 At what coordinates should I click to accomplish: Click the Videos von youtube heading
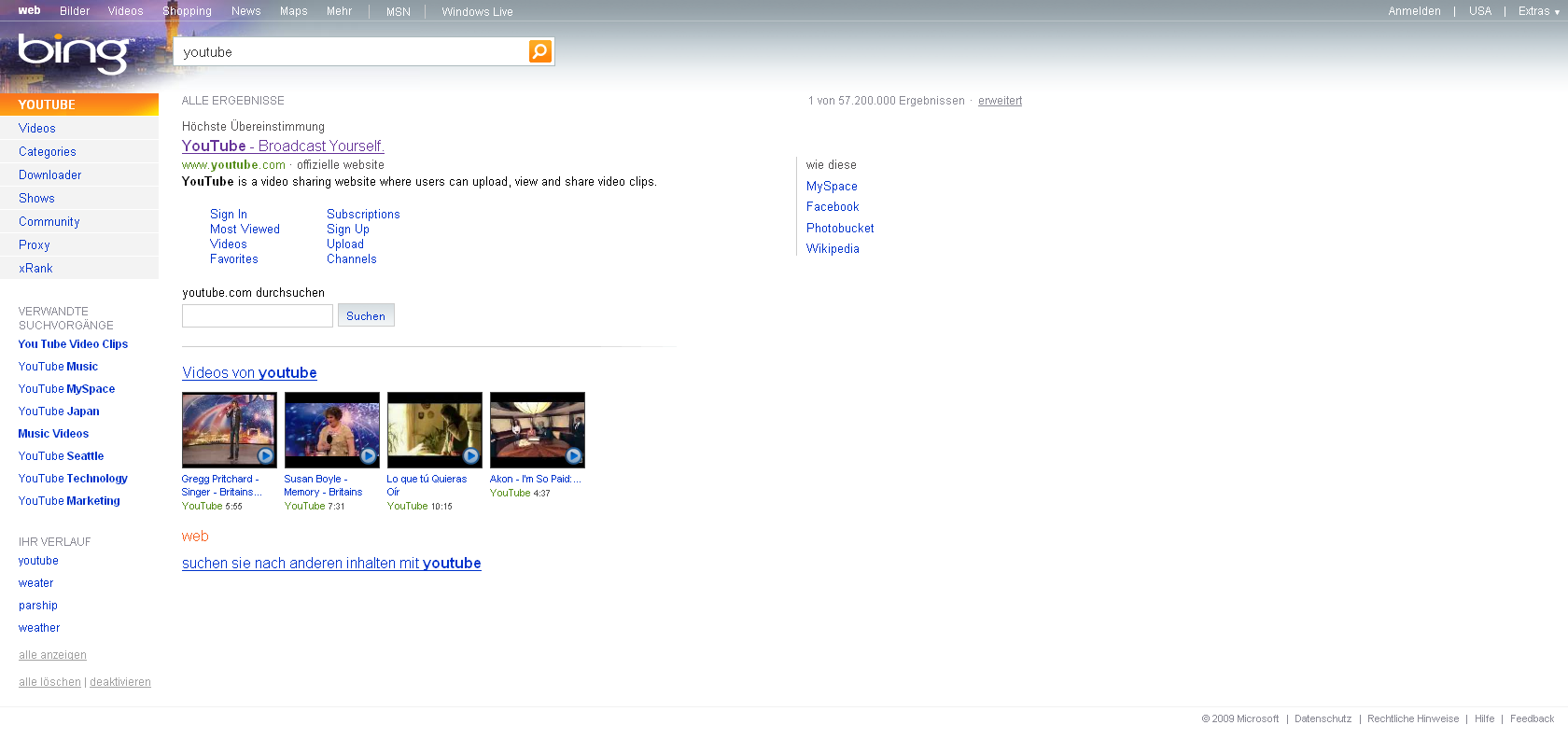pos(249,373)
